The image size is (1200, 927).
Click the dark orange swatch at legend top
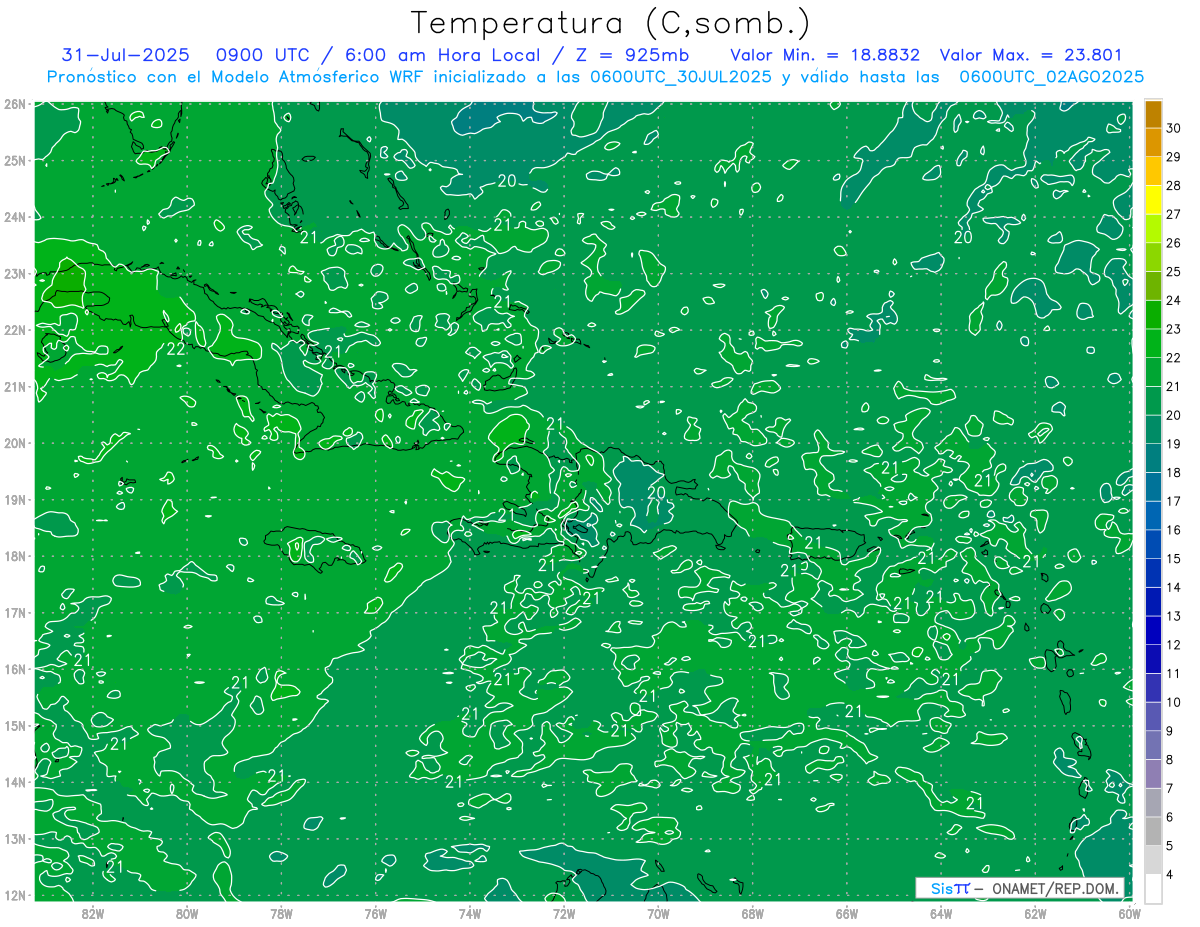(1153, 114)
